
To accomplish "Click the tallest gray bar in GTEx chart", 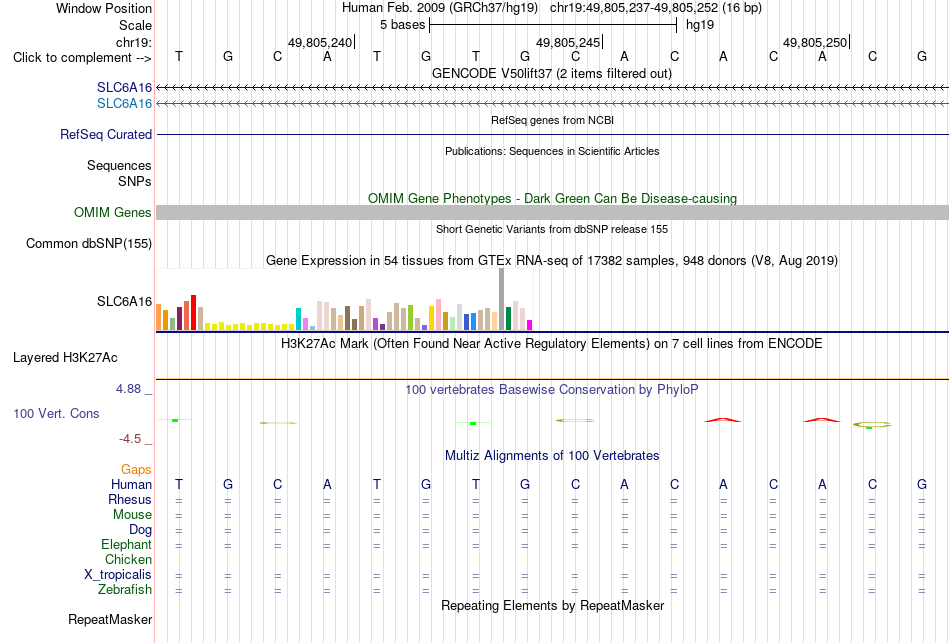I will tap(502, 299).
